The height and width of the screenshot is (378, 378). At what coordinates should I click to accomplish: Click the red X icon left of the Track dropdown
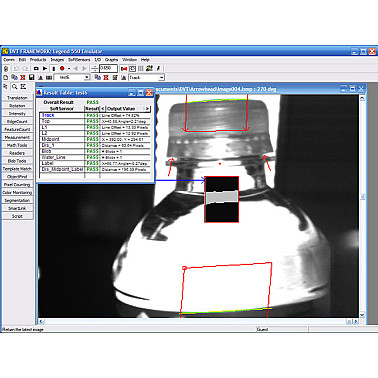tap(106, 77)
